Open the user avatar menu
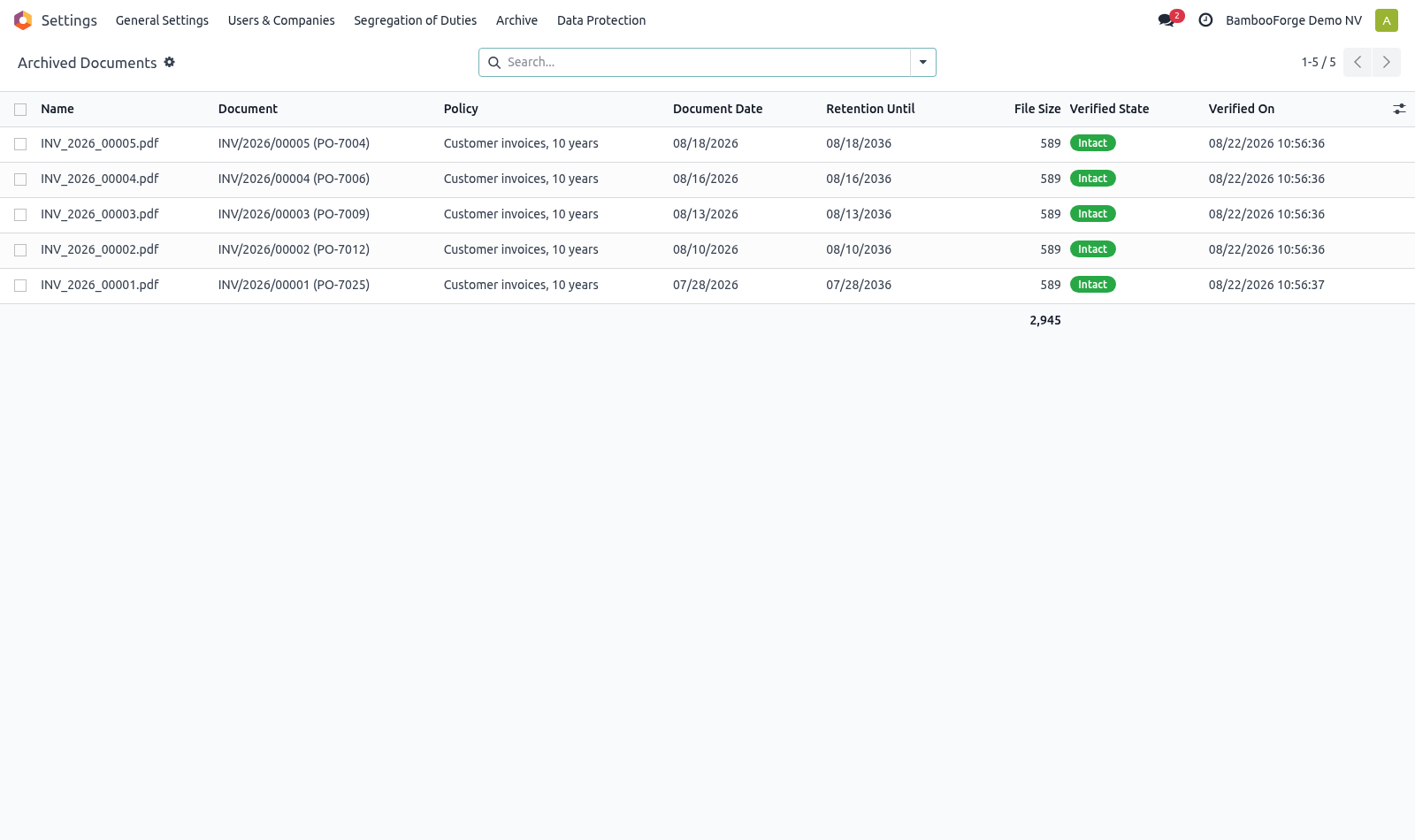 (1387, 20)
